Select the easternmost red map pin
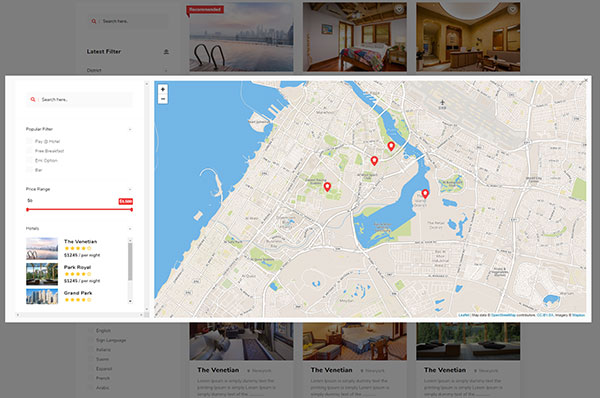Viewport: 600px width, 398px height. point(425,194)
